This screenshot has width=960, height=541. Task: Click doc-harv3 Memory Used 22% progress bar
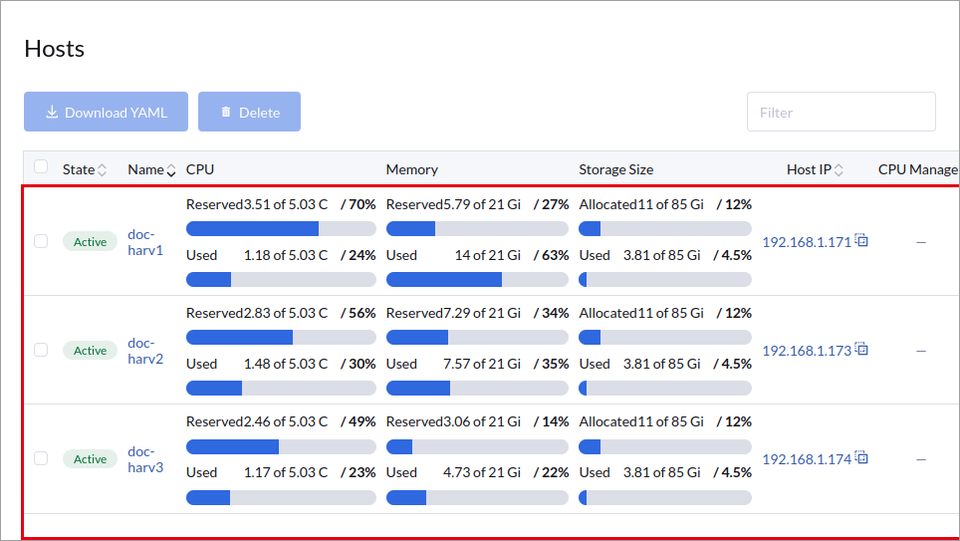(x=478, y=497)
